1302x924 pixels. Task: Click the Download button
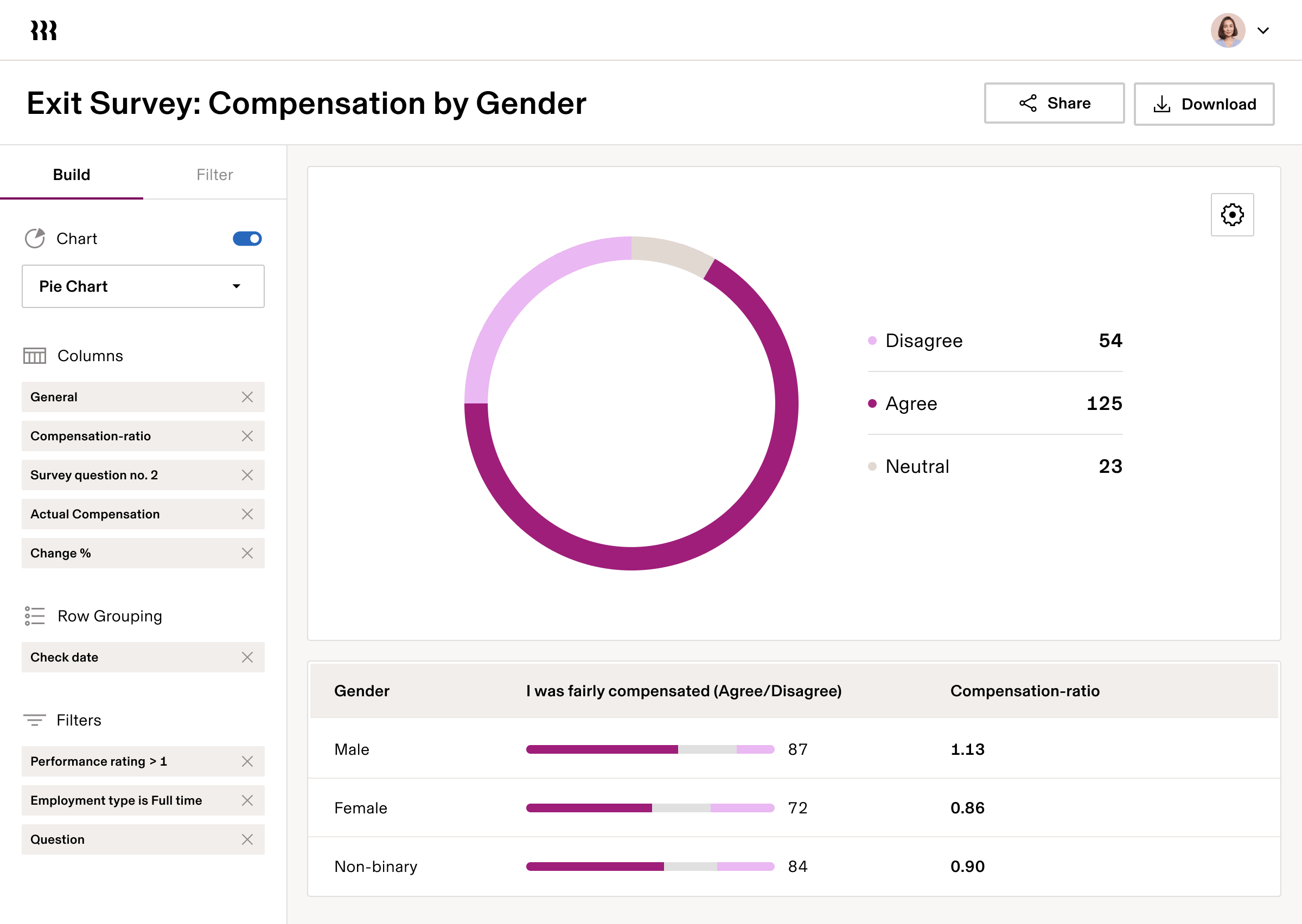pos(1204,104)
